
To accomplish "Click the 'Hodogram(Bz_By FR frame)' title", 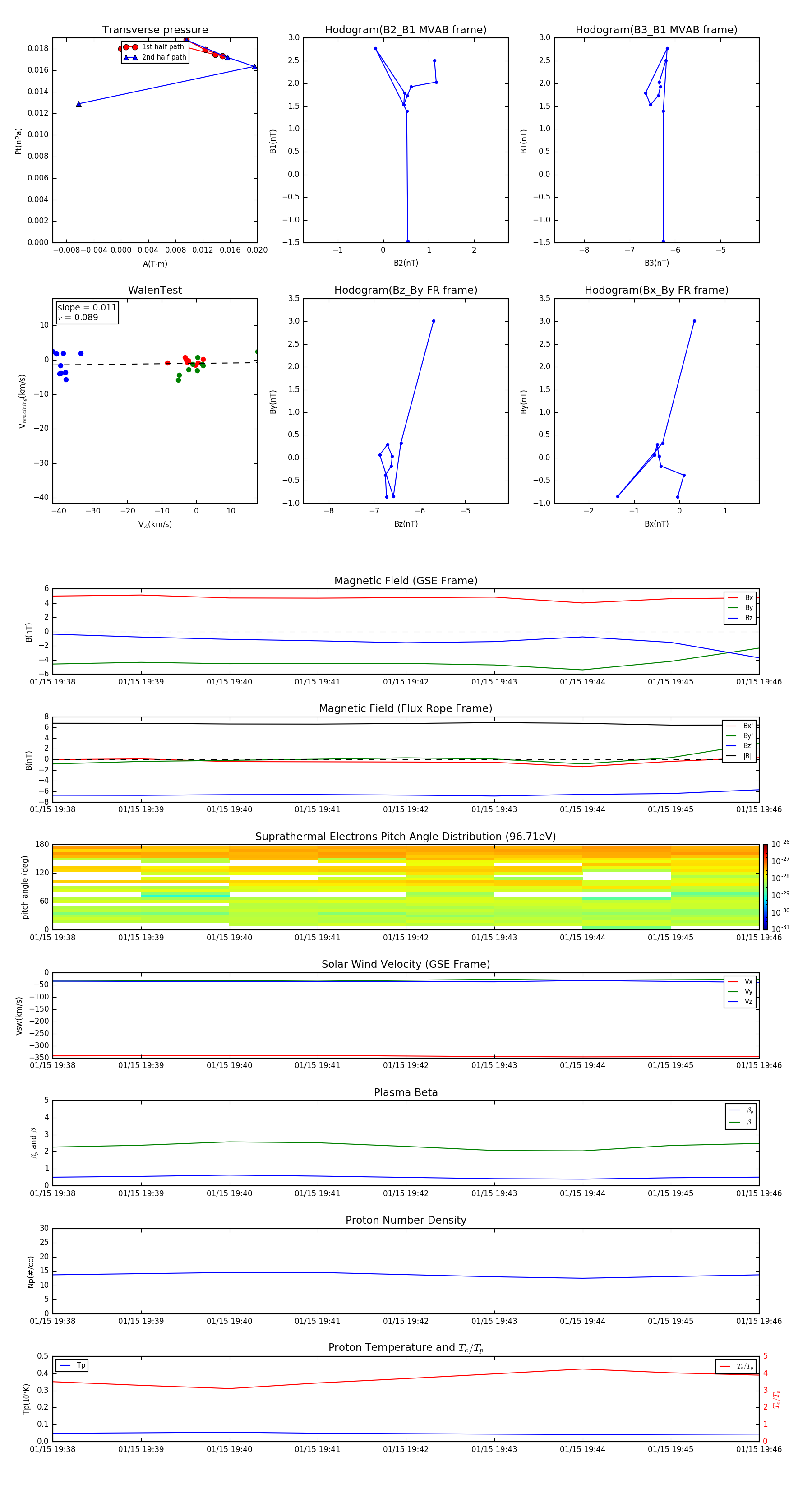I will (x=406, y=290).
